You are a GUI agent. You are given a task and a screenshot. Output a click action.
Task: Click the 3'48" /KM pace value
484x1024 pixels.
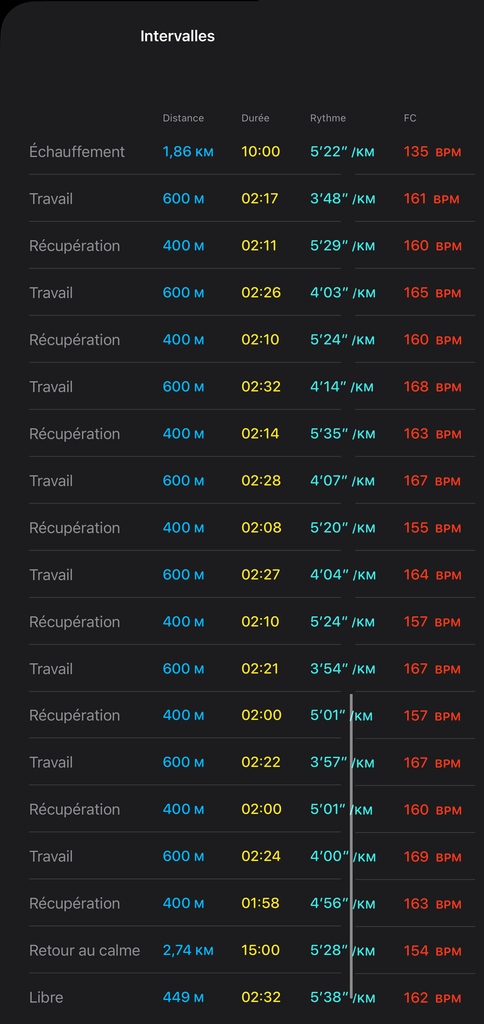point(342,199)
